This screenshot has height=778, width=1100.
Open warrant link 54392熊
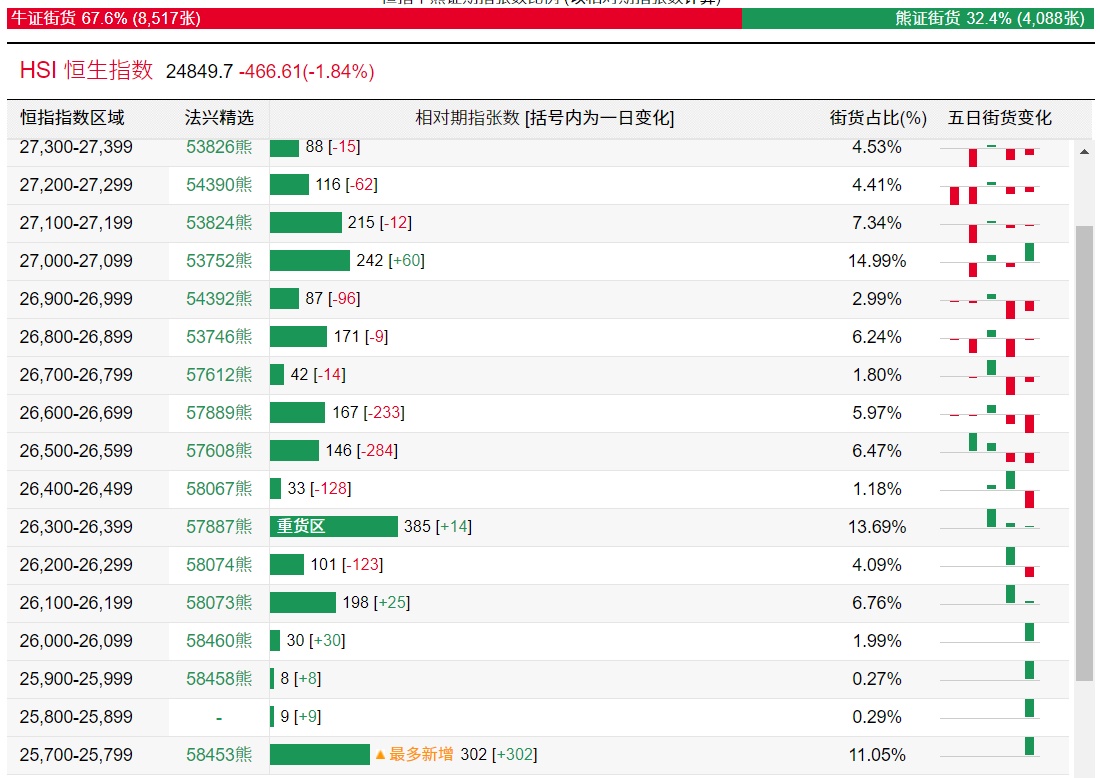tap(219, 298)
